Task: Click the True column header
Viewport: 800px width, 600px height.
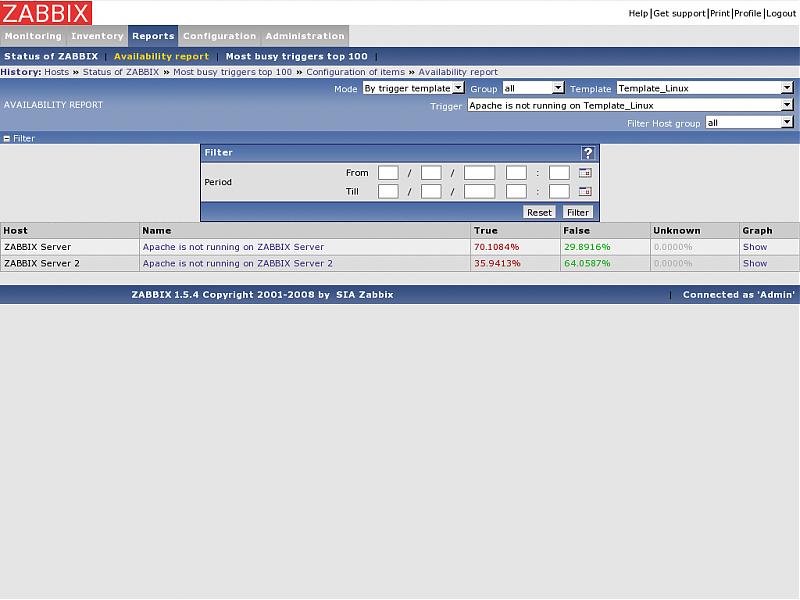Action: coord(515,231)
